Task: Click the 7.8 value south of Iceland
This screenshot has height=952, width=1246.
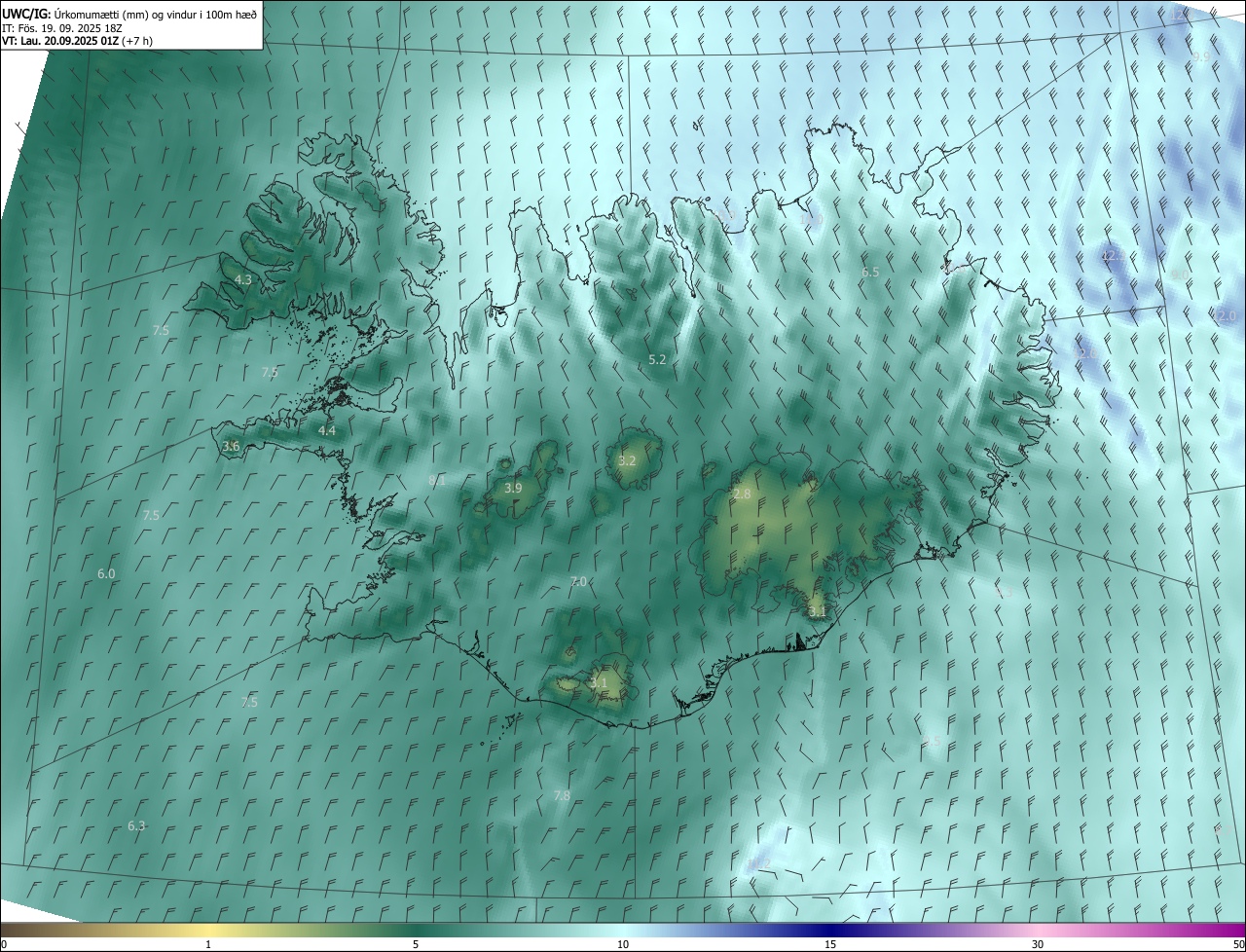Action: tap(562, 795)
